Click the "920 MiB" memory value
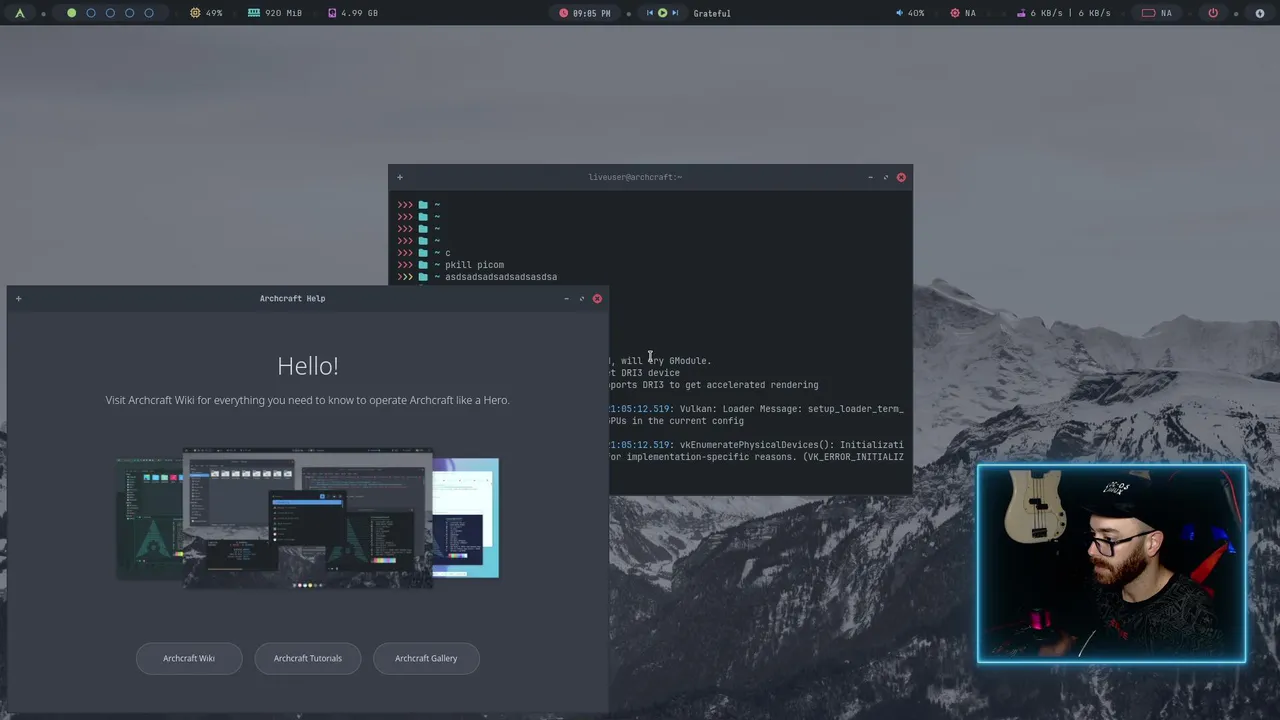 (x=283, y=13)
